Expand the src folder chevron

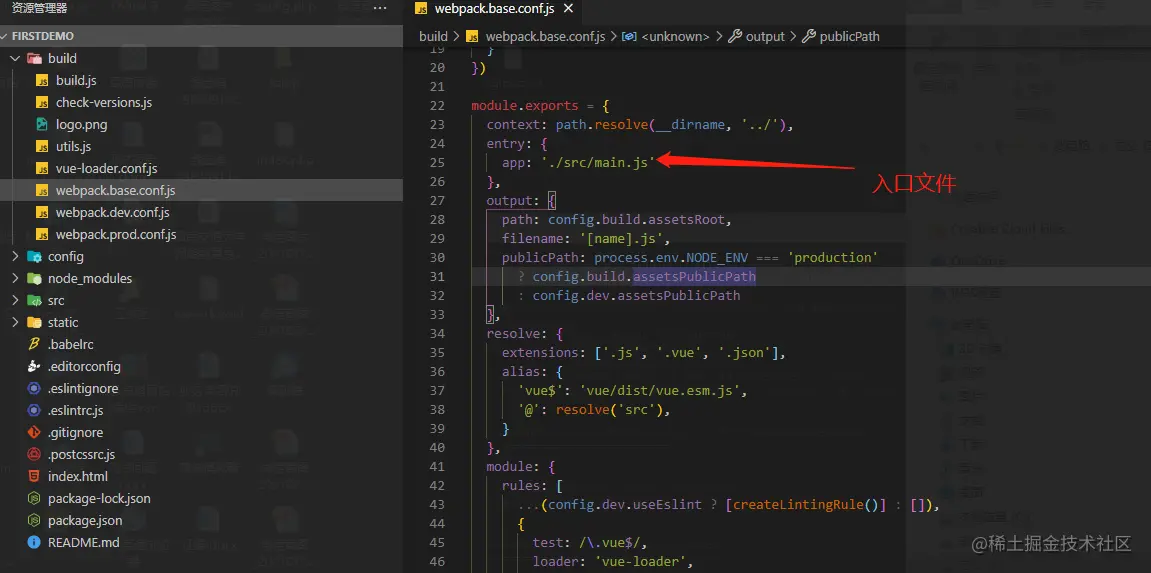click(15, 300)
